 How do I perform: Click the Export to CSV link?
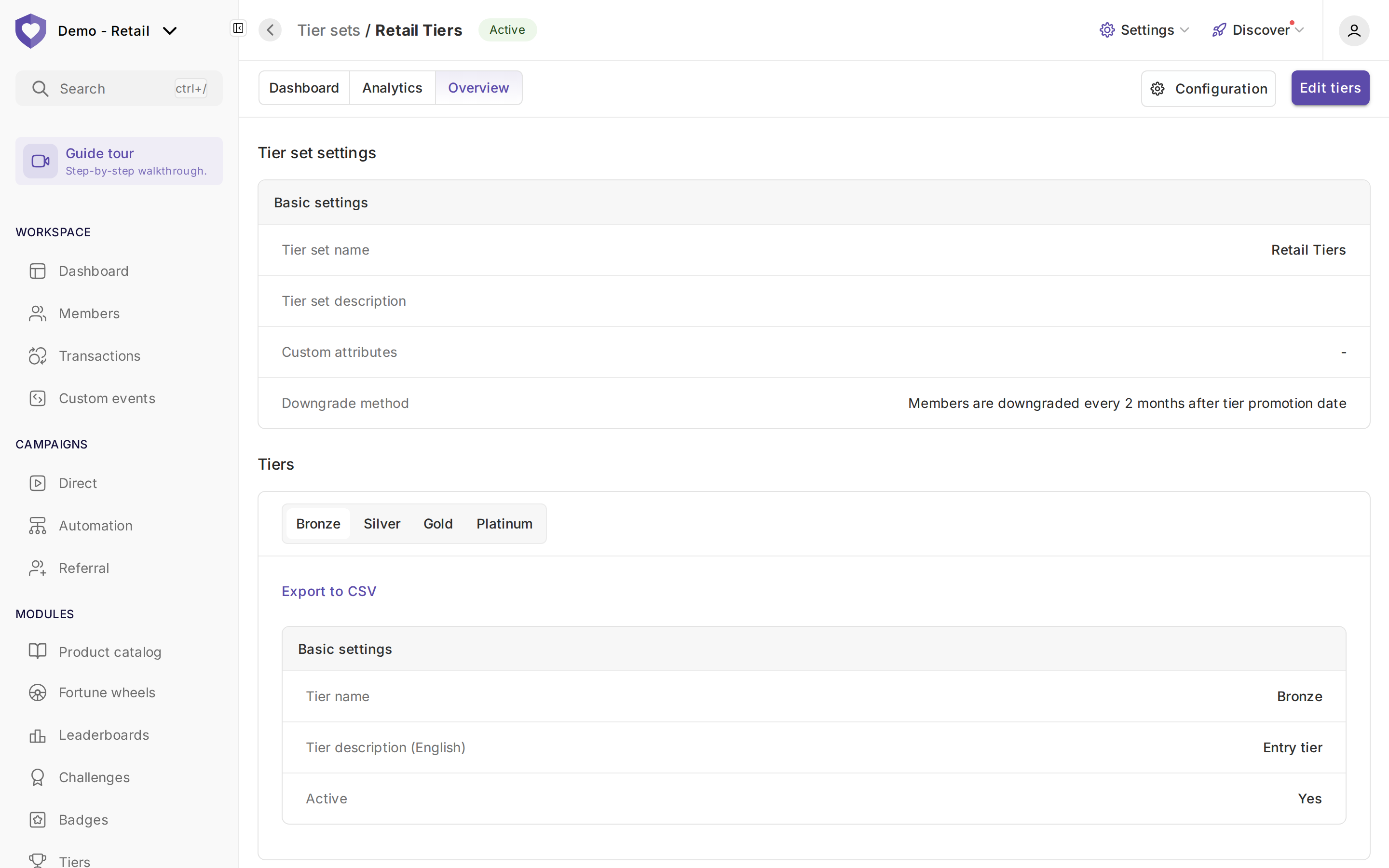pyautogui.click(x=329, y=591)
